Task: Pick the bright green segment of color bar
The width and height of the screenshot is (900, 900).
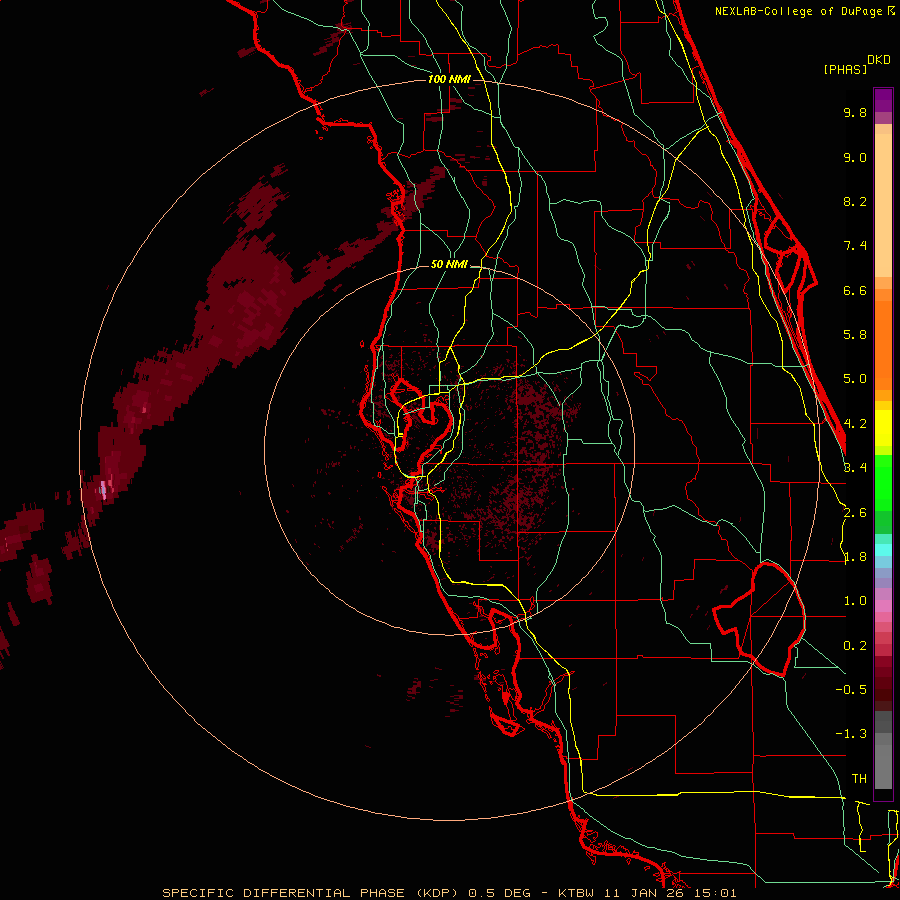Action: click(x=883, y=482)
